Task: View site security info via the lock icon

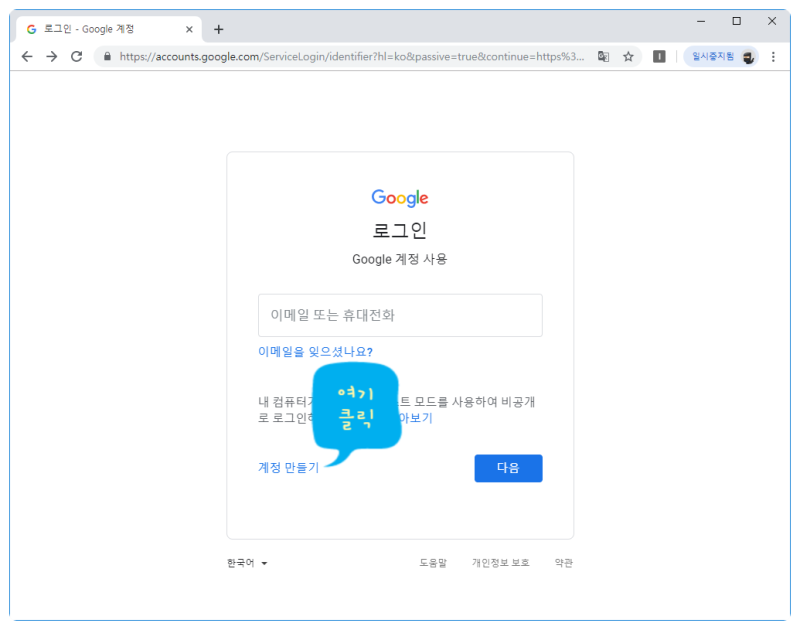Action: pyautogui.click(x=107, y=57)
